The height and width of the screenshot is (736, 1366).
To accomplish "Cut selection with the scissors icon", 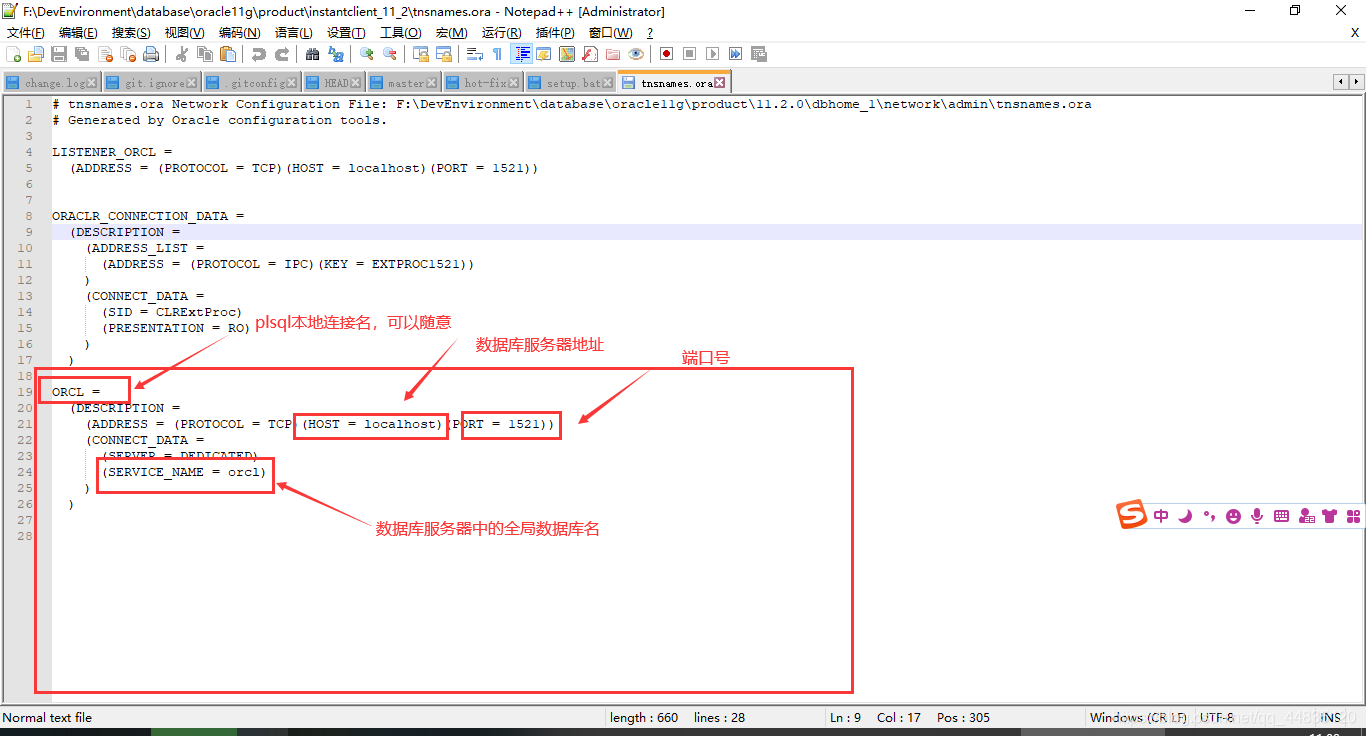I will point(182,54).
